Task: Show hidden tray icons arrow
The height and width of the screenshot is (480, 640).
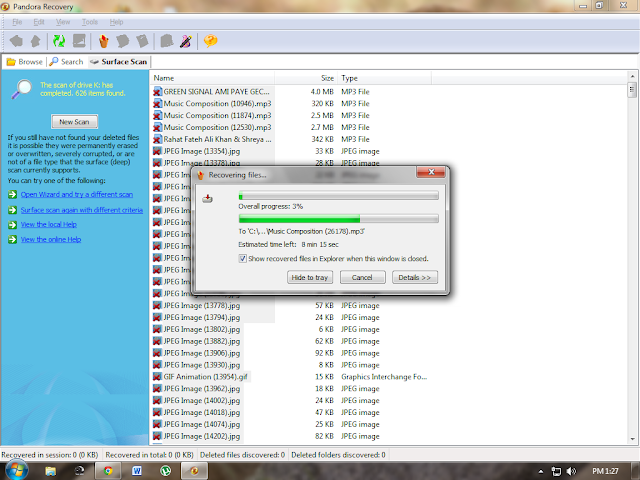Action: 541,471
